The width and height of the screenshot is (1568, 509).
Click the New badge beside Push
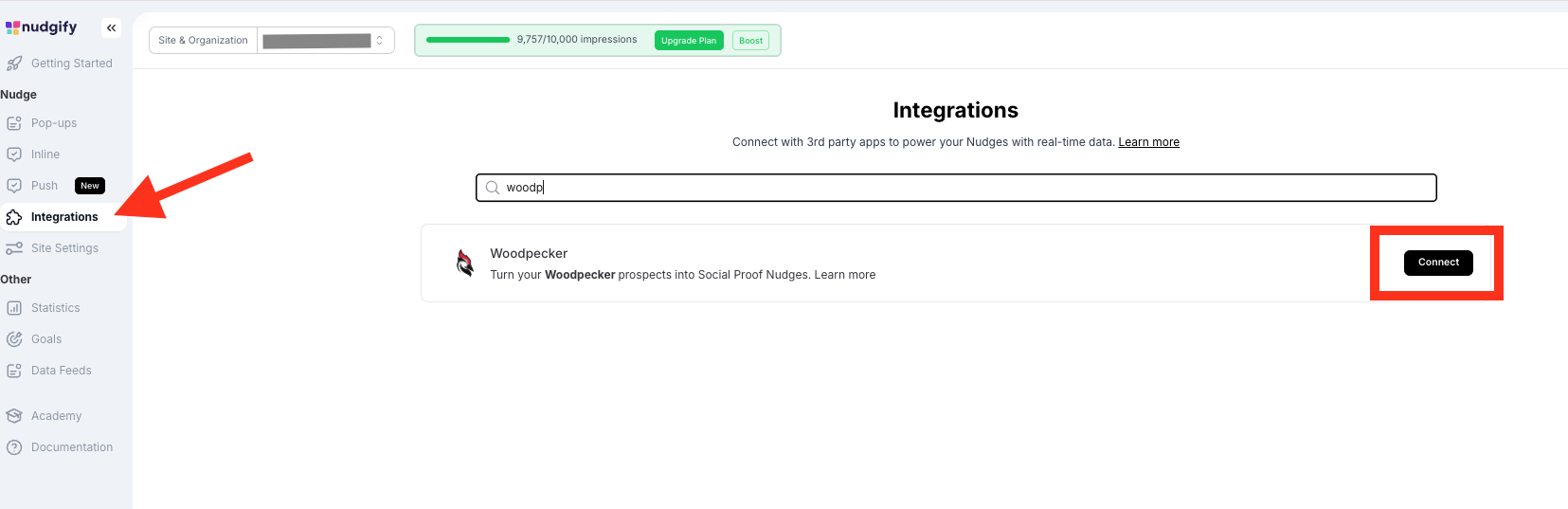coord(90,186)
